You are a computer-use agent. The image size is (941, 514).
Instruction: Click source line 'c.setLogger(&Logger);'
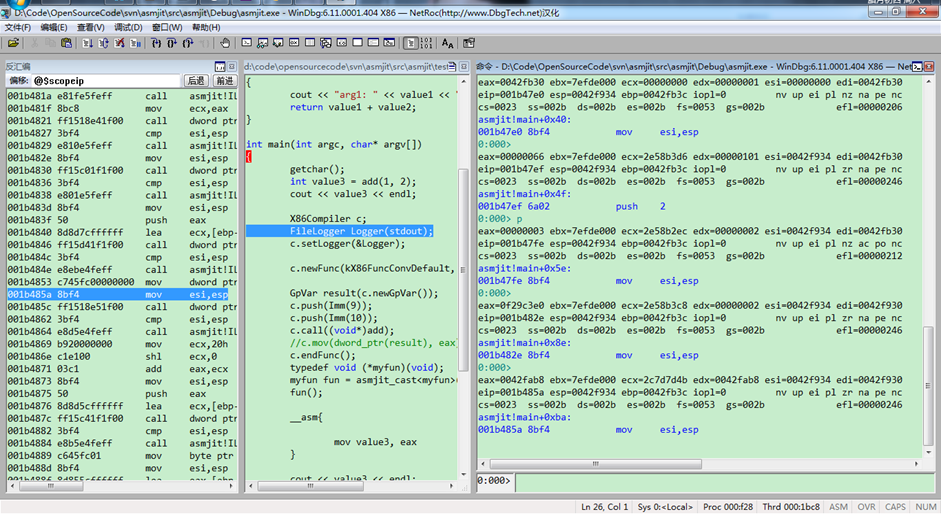coord(347,244)
